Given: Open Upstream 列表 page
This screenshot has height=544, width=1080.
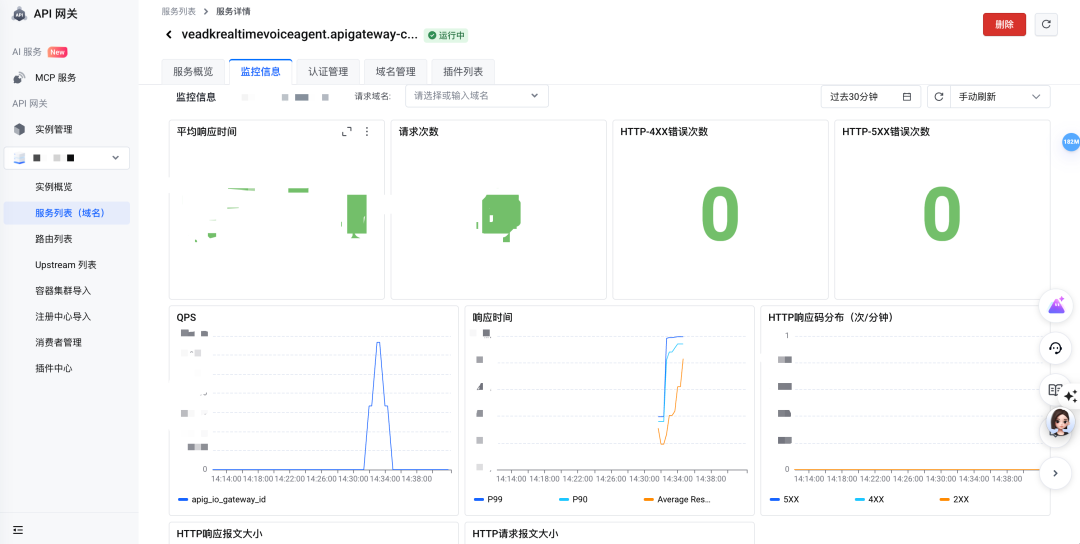Looking at the screenshot, I should (x=66, y=265).
